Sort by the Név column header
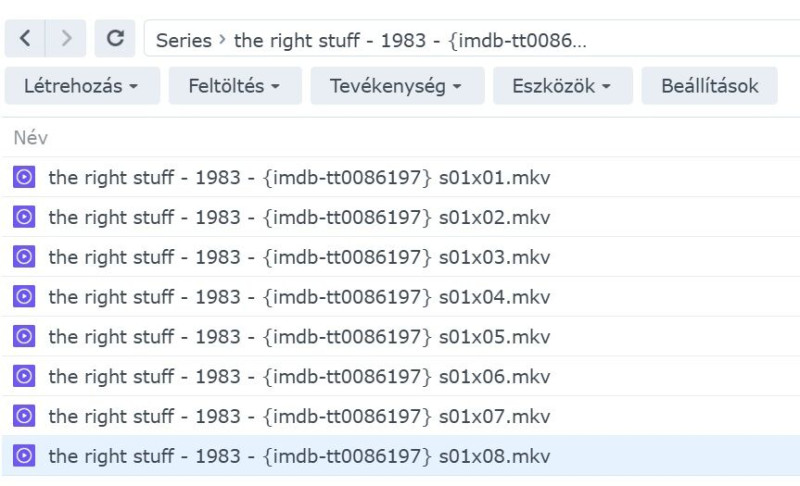This screenshot has width=800, height=486. [31, 138]
